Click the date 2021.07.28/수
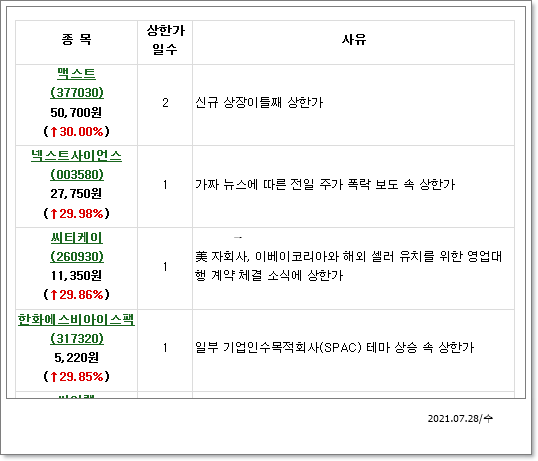Screen dimensions: 538x461 coord(460,418)
